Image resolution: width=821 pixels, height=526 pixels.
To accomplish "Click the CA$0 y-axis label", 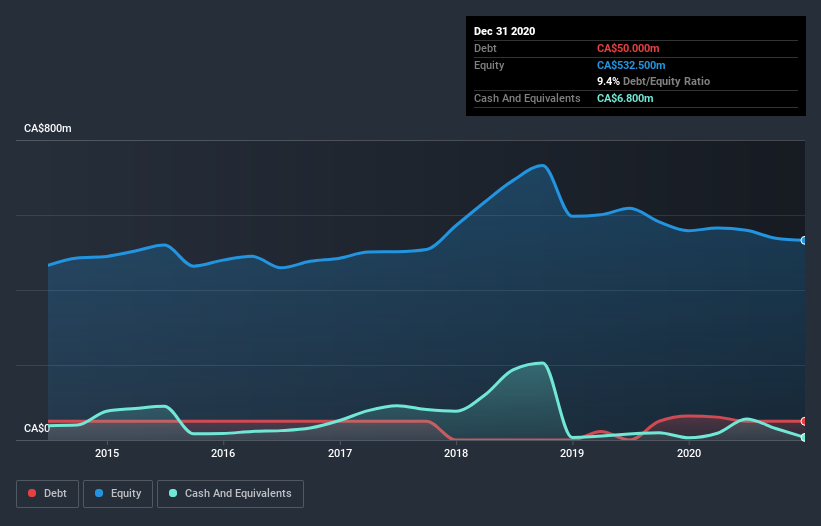I will point(37,428).
